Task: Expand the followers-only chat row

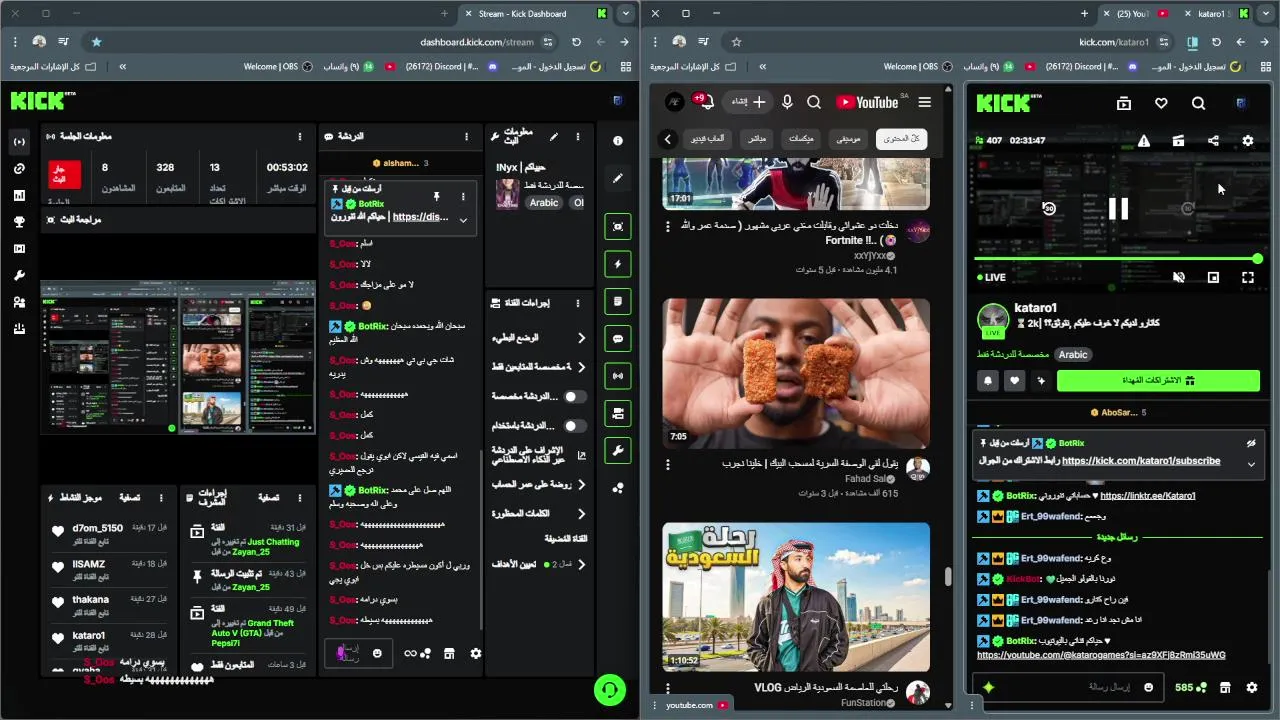Action: click(x=538, y=367)
